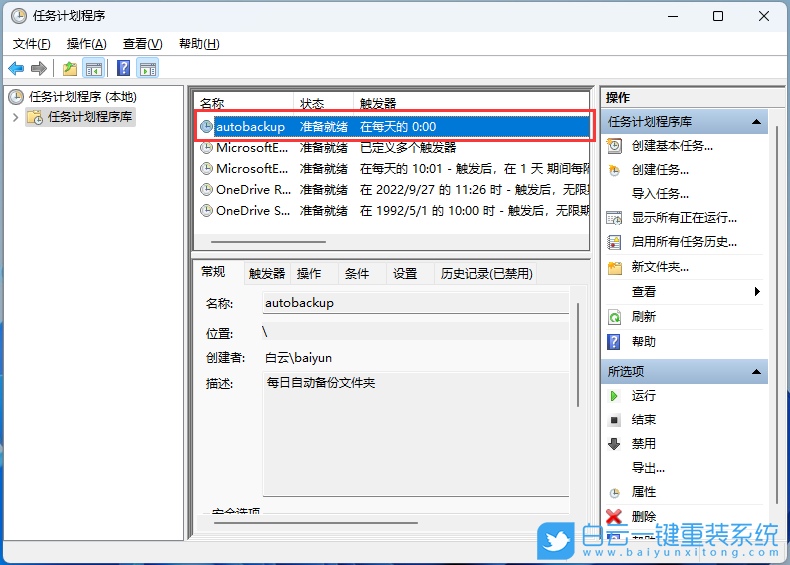The width and height of the screenshot is (790, 565).
Task: Click the Forward arrow toolbar icon
Action: [38, 68]
